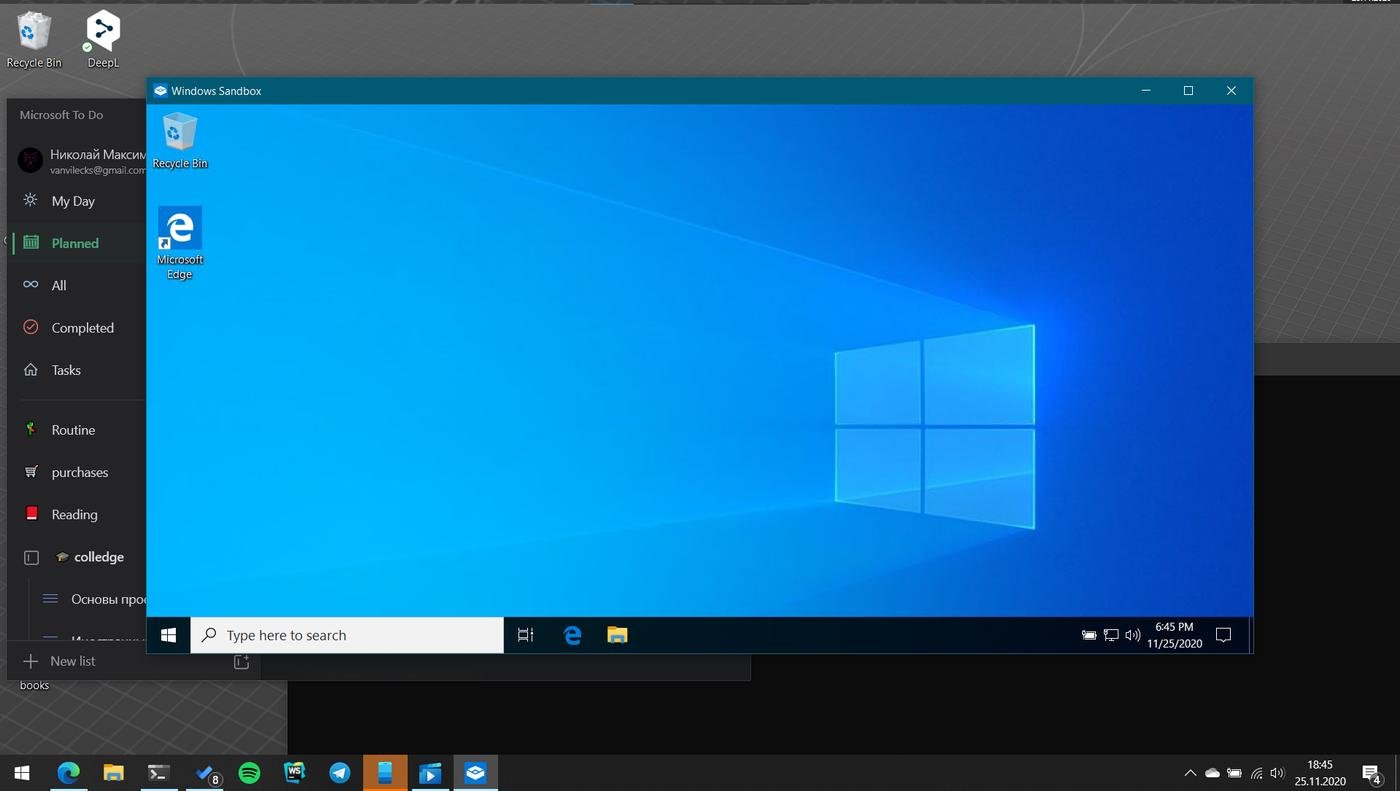1400x791 pixels.
Task: Click New list in To Do
Action: click(x=72, y=661)
